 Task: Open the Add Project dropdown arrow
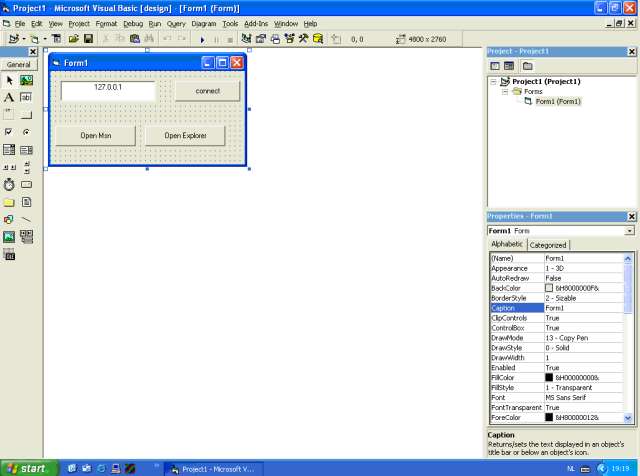click(x=24, y=39)
